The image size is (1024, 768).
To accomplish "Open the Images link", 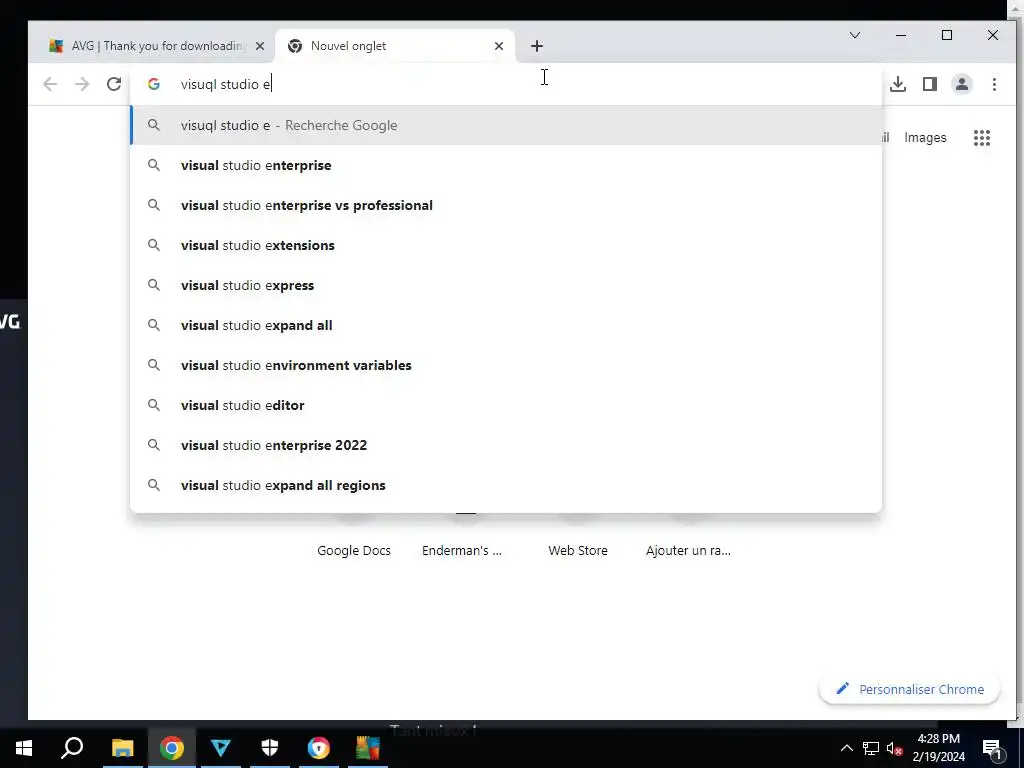I will [925, 138].
